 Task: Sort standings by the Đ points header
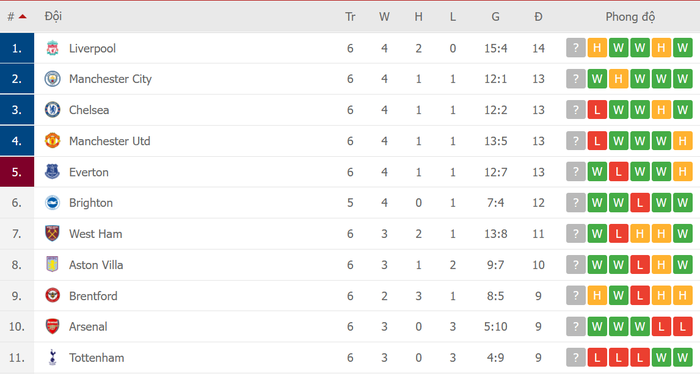[538, 17]
